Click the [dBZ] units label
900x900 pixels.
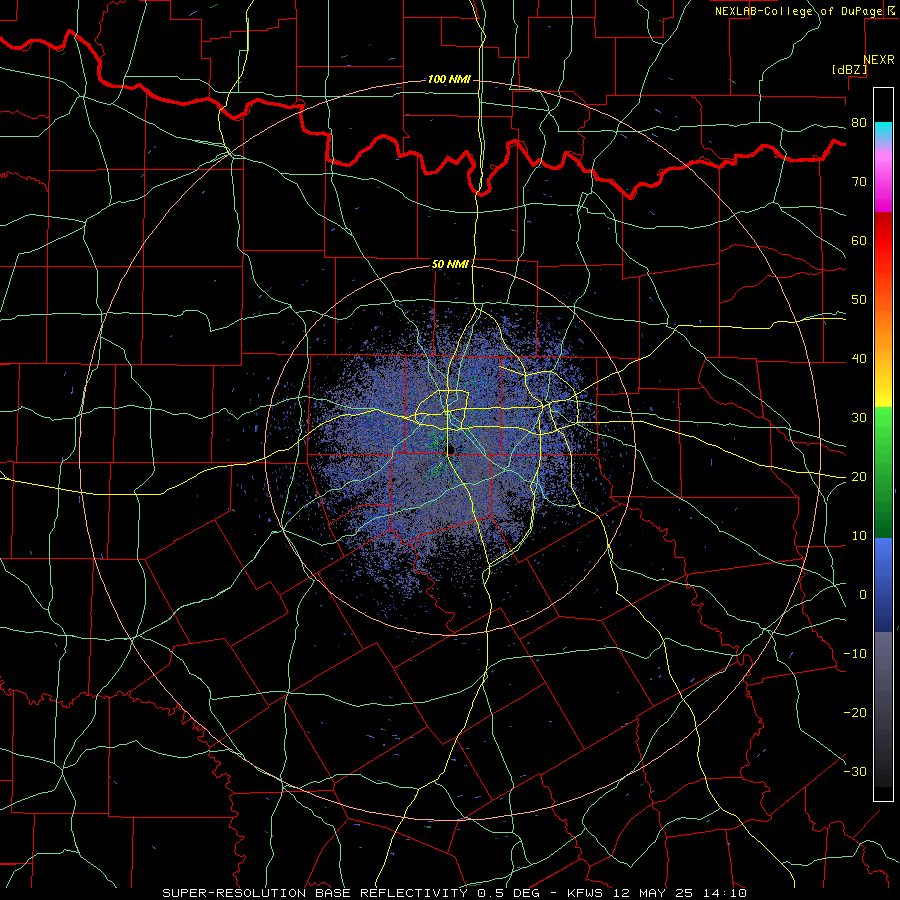(x=849, y=69)
